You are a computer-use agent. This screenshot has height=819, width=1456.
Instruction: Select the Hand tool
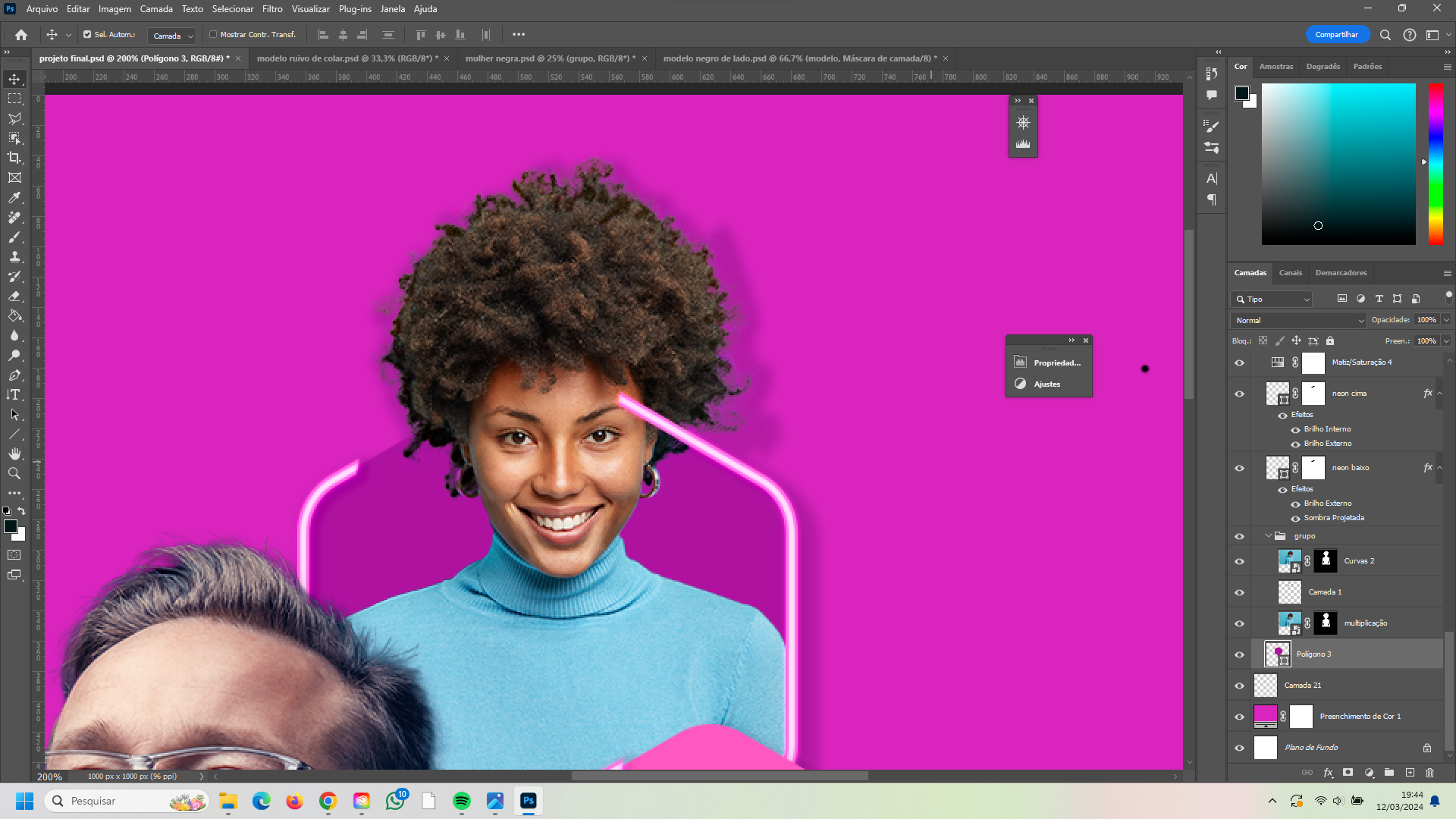click(x=14, y=453)
